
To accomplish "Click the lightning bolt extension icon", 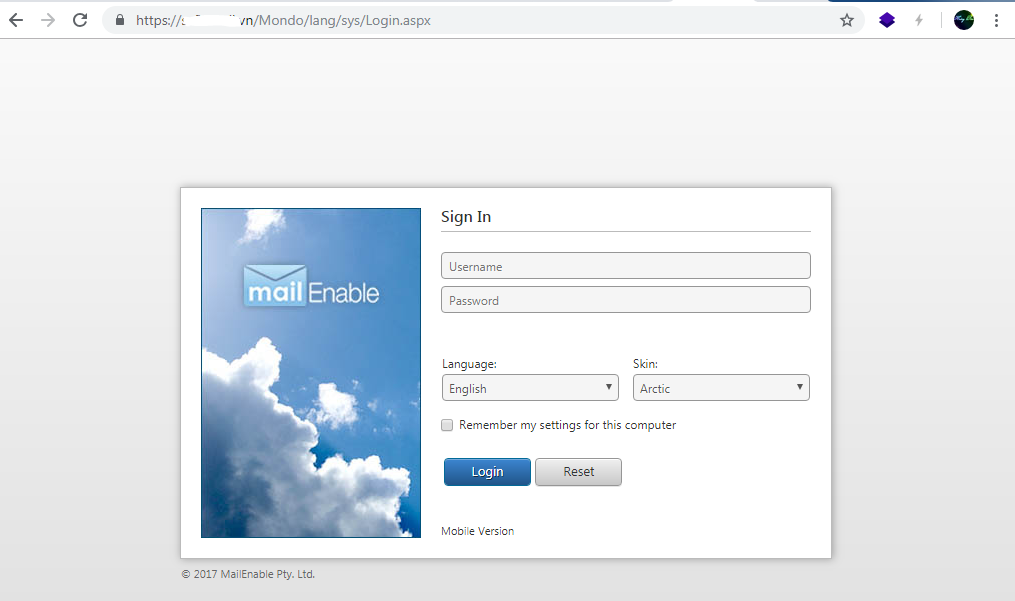I will [919, 20].
